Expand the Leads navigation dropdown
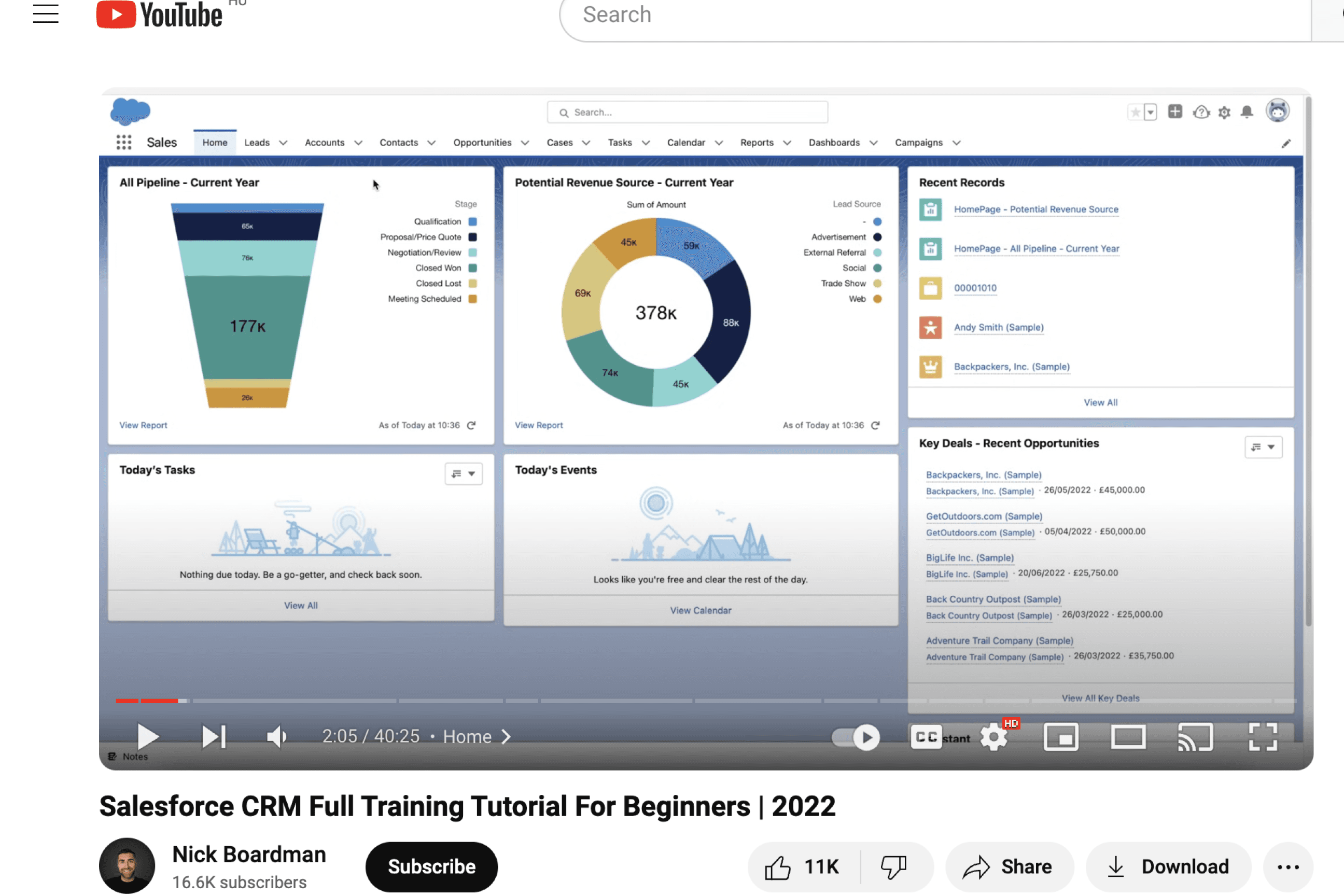The width and height of the screenshot is (1344, 896). [x=284, y=142]
